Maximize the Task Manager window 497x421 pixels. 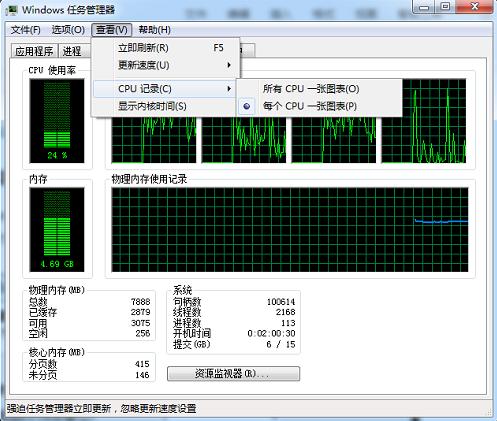(x=445, y=7)
